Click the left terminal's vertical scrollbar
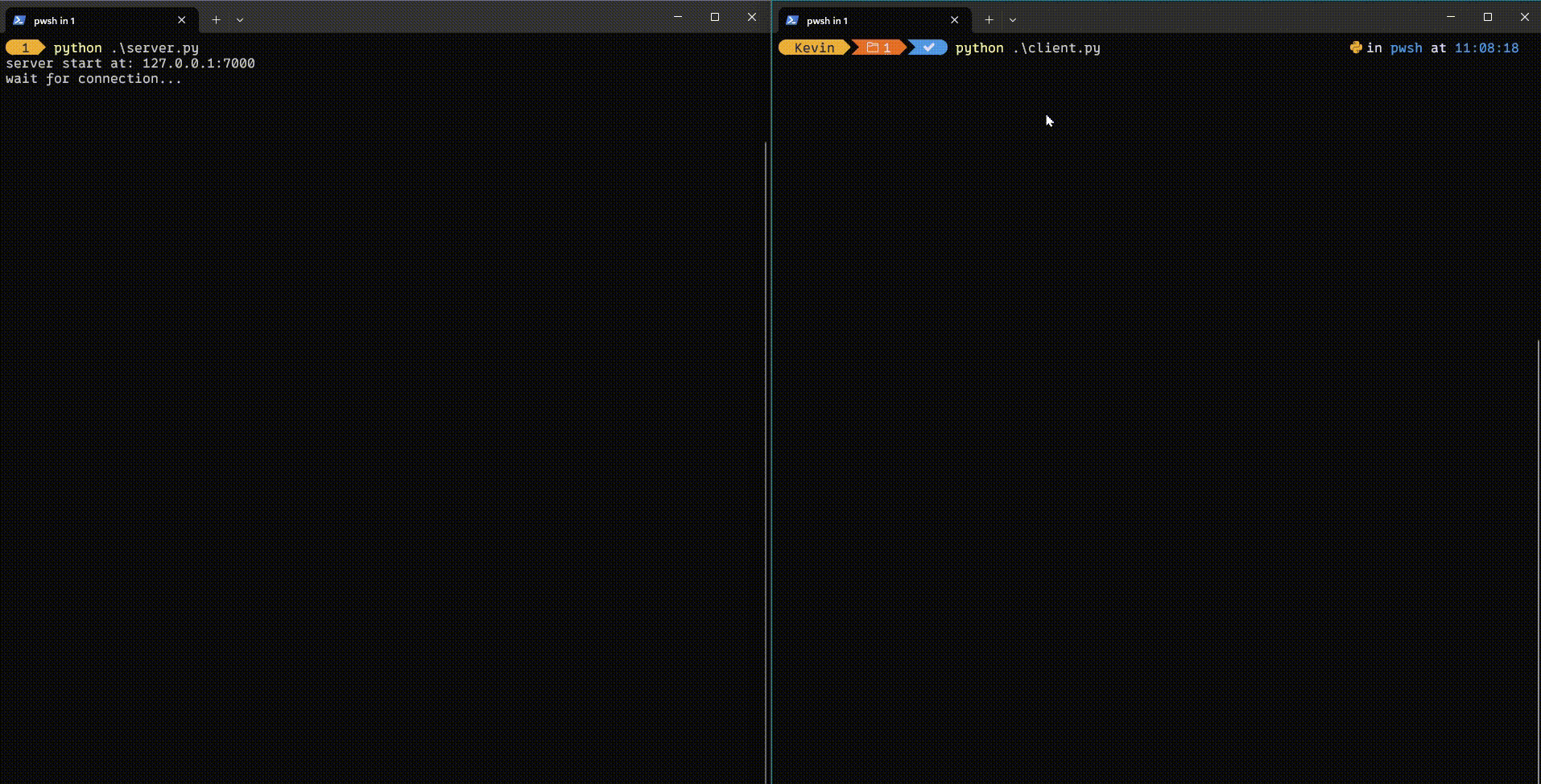The height and width of the screenshot is (784, 1541). (766, 463)
